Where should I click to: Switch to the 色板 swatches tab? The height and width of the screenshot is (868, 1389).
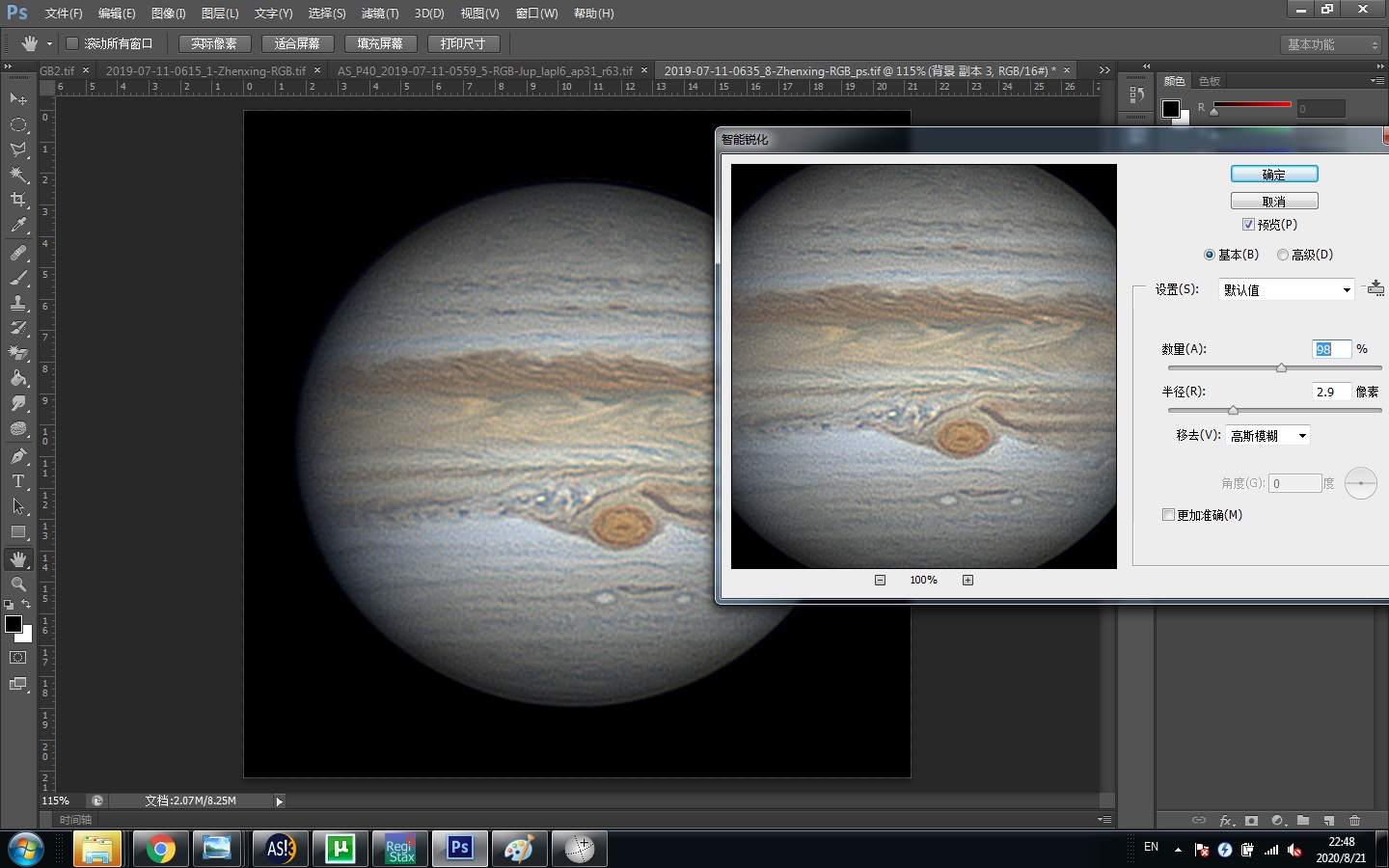pyautogui.click(x=1210, y=81)
